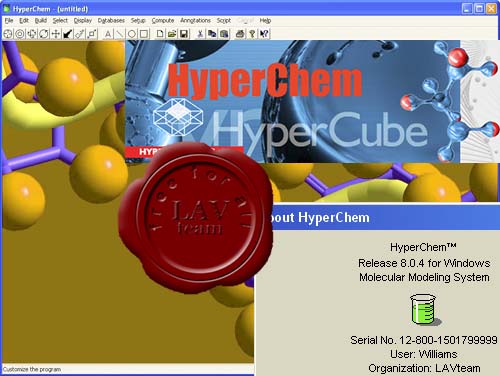Open the Compute menu
Screen dimensions: 500x376
[x=163, y=21]
